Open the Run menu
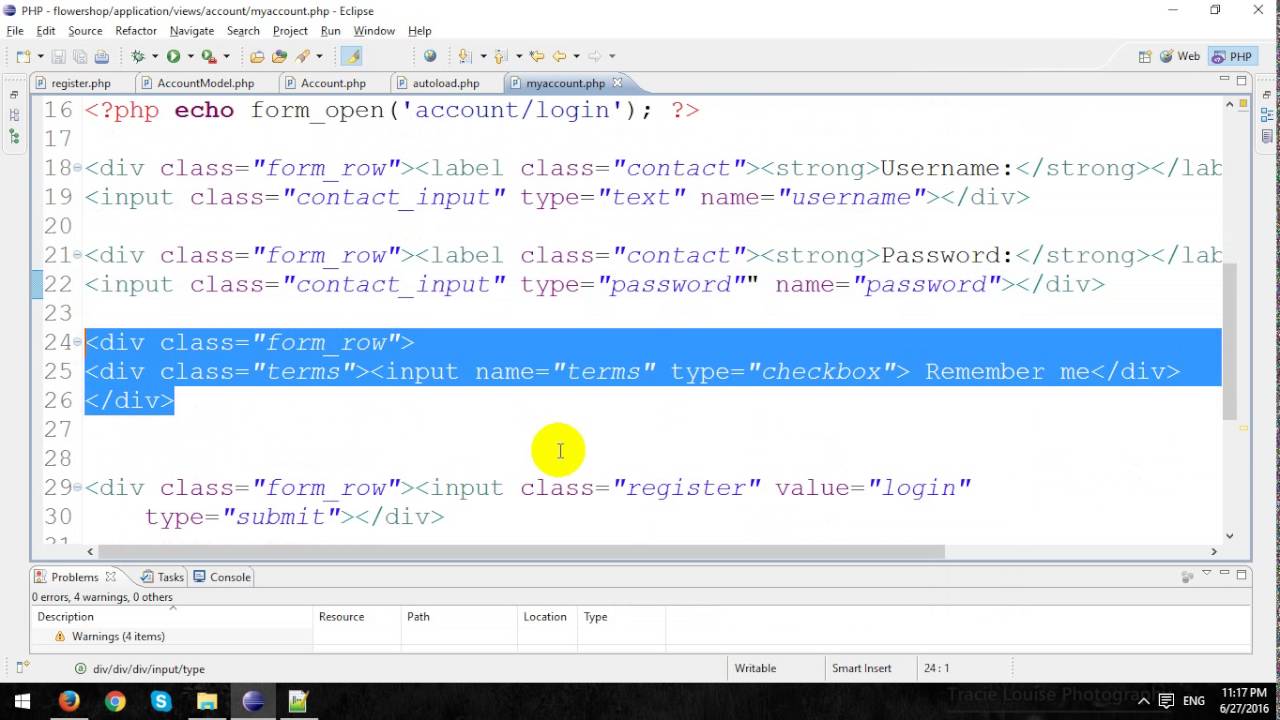 point(331,31)
